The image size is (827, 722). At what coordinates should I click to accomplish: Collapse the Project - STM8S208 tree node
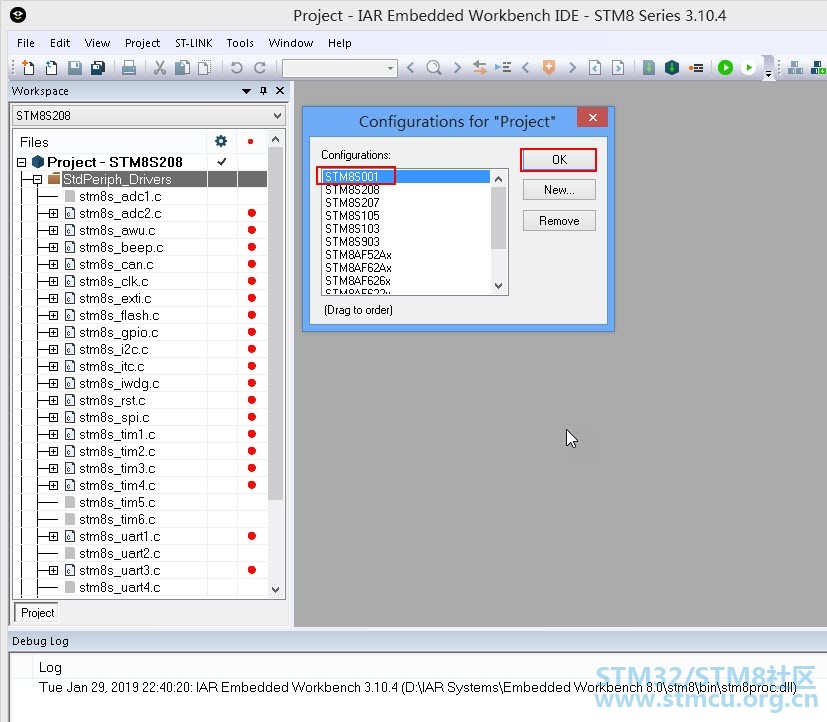click(x=22, y=162)
